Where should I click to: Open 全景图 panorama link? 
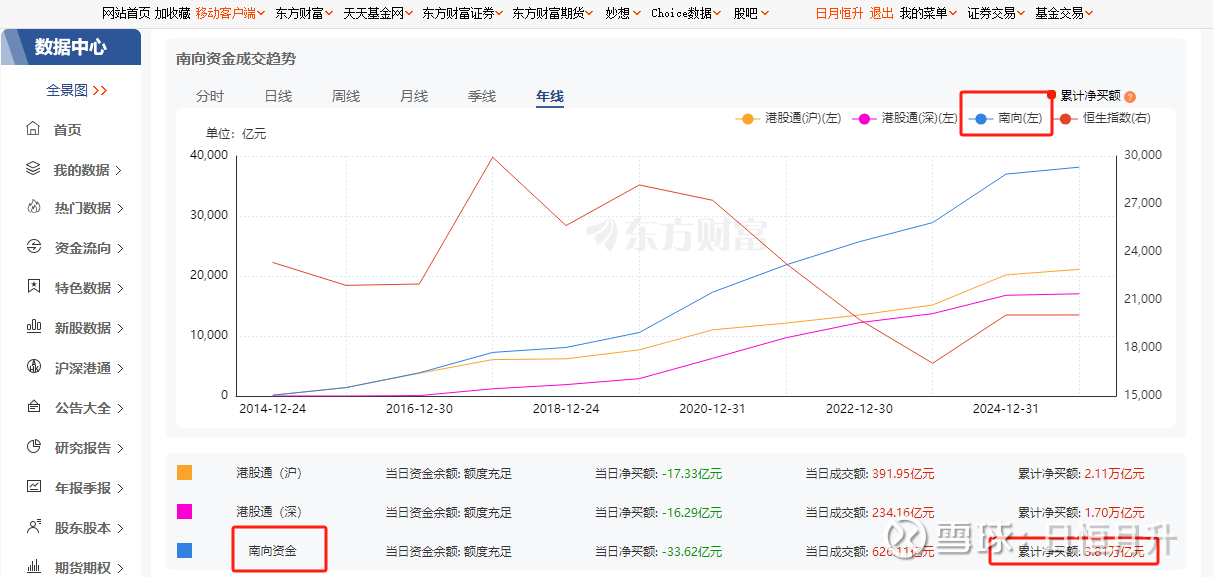pos(77,90)
